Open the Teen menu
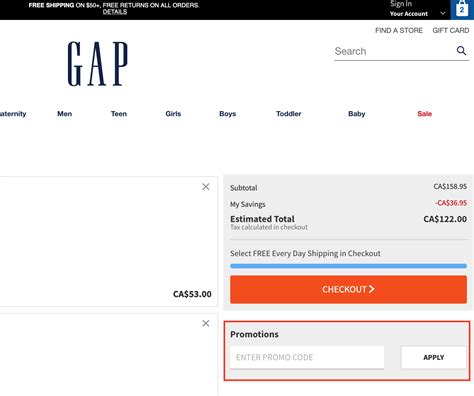Image resolution: width=474 pixels, height=396 pixels. tap(119, 114)
